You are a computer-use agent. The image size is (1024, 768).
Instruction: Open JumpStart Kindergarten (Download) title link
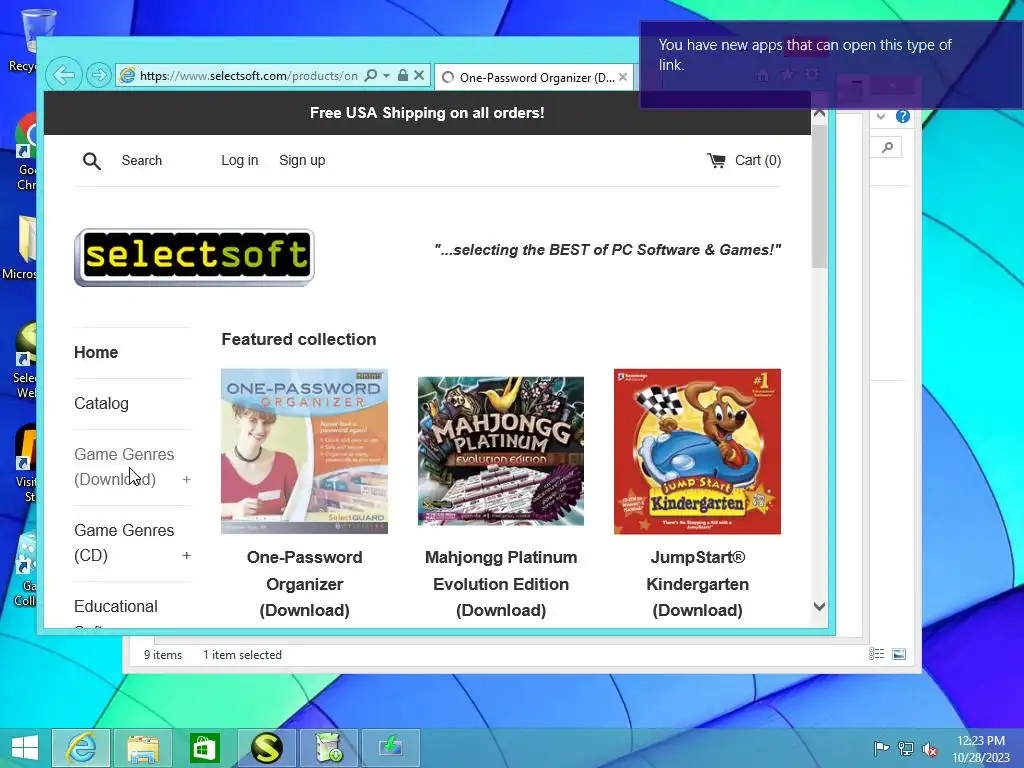697,584
